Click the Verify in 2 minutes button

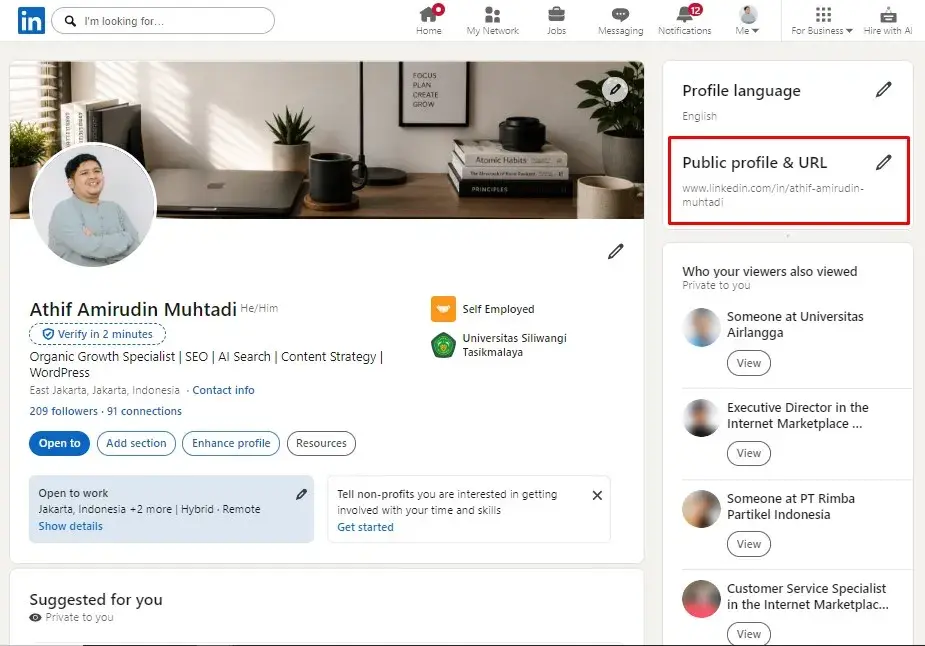click(97, 334)
